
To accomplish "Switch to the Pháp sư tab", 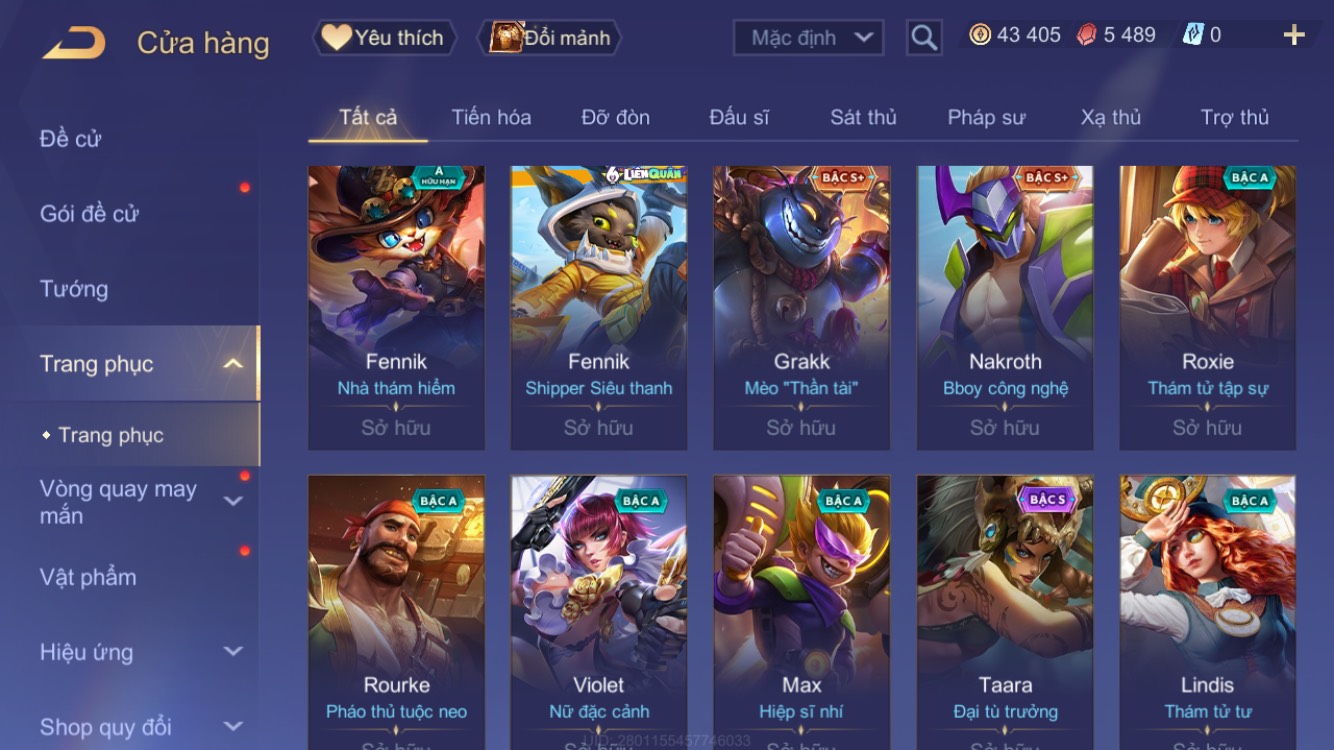I will point(986,117).
